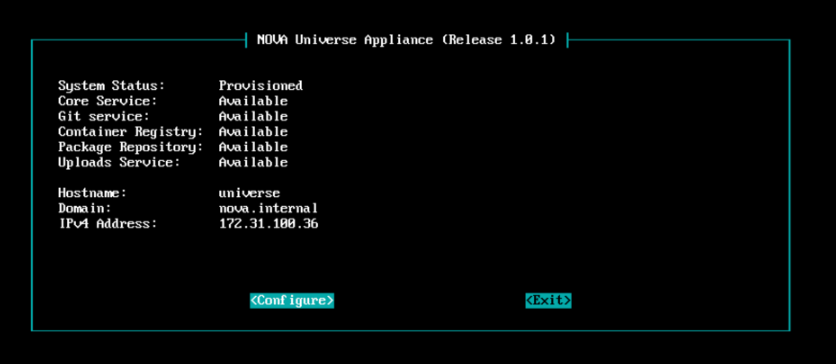
Task: Click the Available value for Git service
Action: pyautogui.click(x=253, y=116)
